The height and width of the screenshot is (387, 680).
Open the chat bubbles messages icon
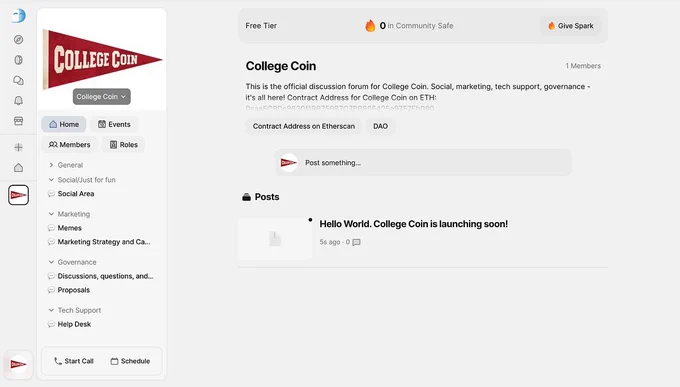pos(18,80)
